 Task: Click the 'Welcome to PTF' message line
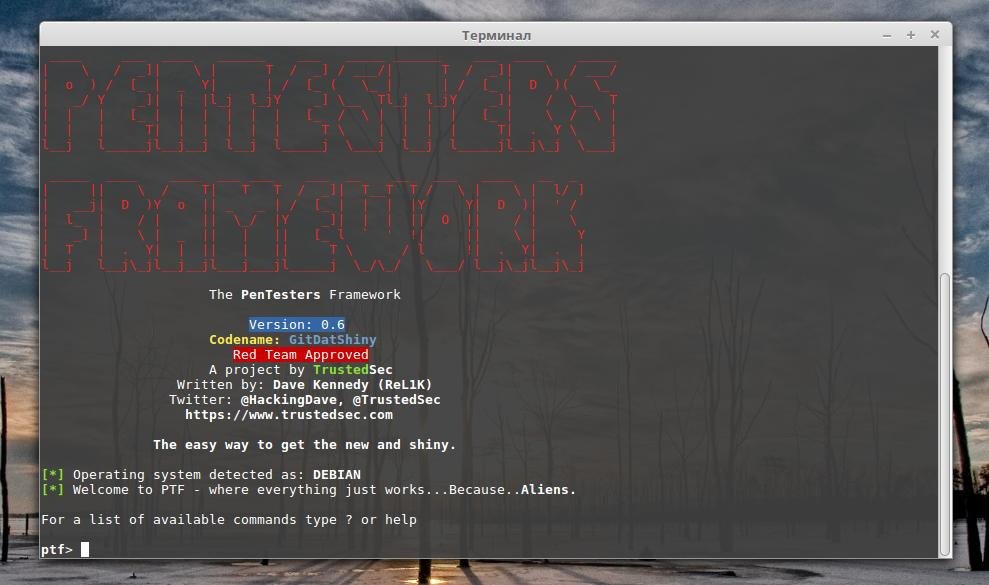coord(309,490)
